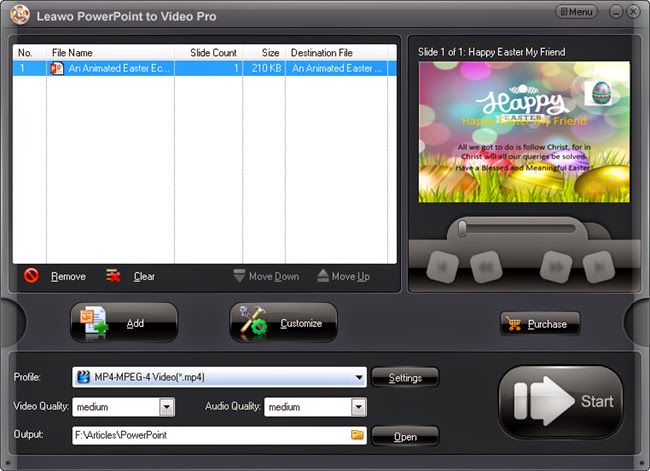Screen dimensions: 650x471
Task: Start the video conversion
Action: pyautogui.click(x=560, y=401)
